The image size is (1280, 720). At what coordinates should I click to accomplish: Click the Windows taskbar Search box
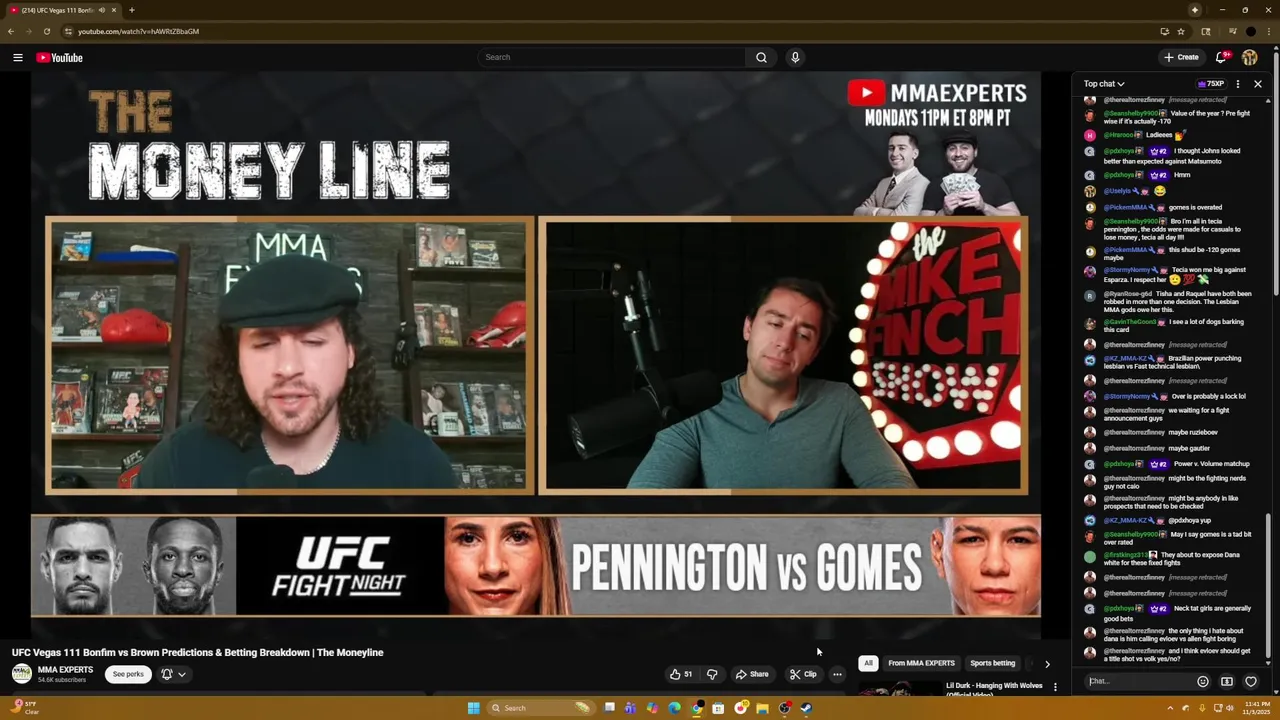[540, 708]
